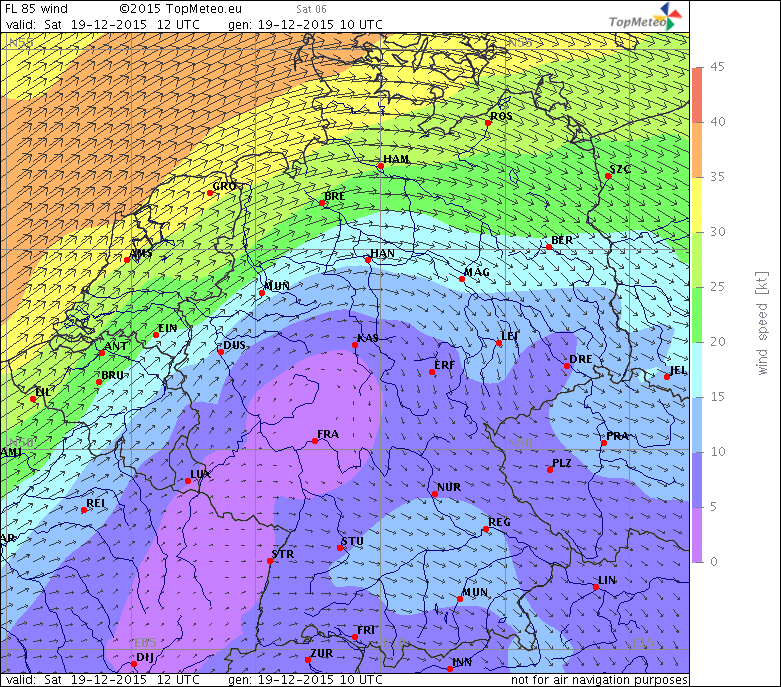
Task: Select the ROS station red dot
Action: tap(488, 123)
